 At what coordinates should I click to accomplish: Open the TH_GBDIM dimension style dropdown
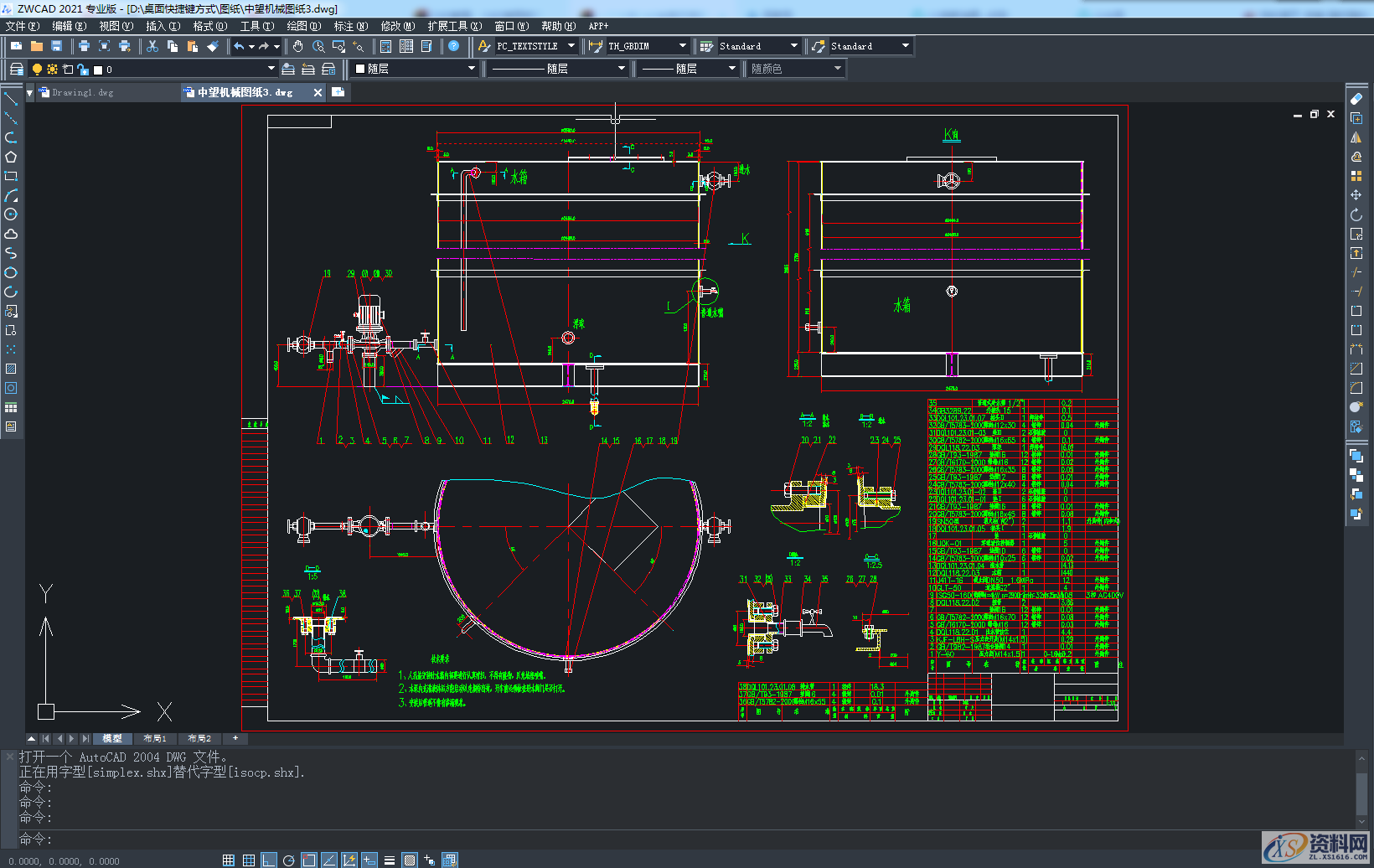(x=682, y=46)
